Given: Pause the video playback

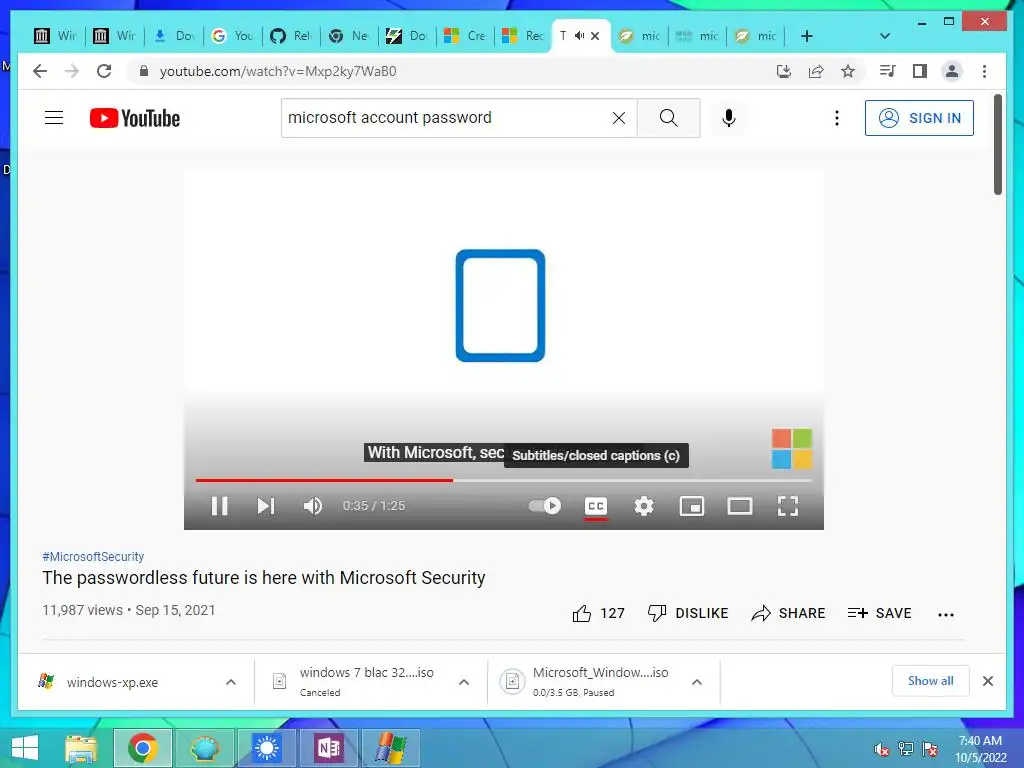Looking at the screenshot, I should [x=219, y=506].
